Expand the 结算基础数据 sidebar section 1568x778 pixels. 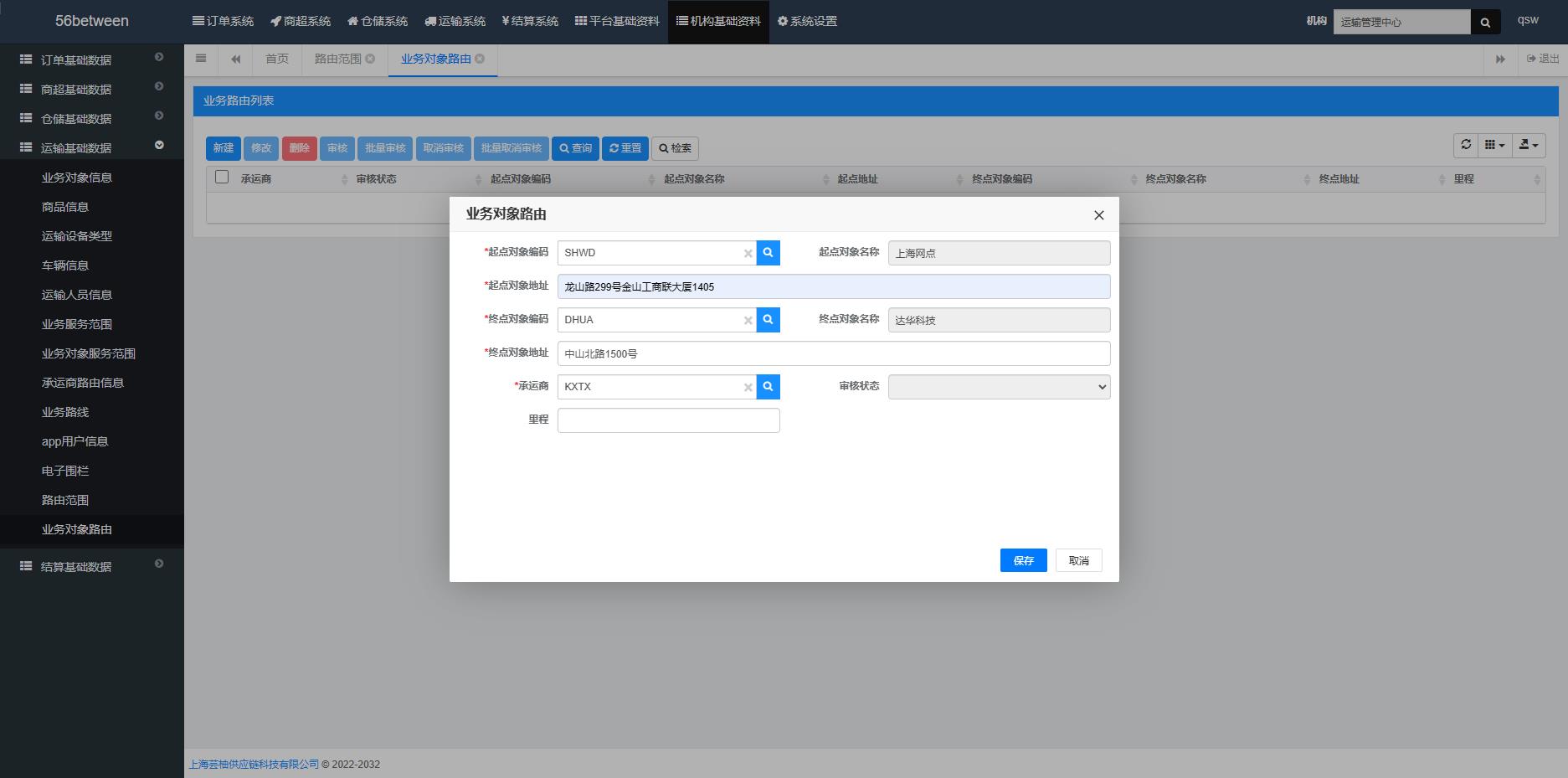[92, 566]
